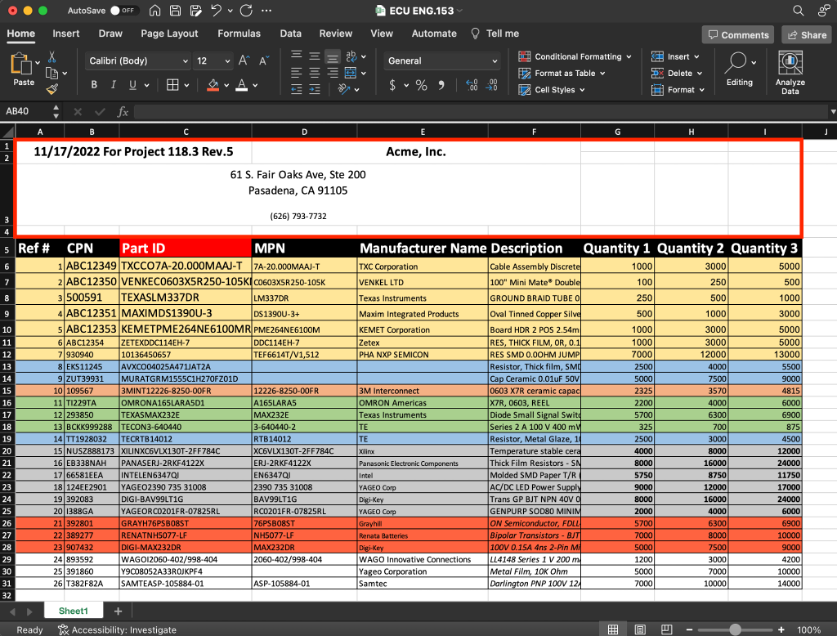This screenshot has width=838, height=636.
Task: Click into the formula bar input
Action: point(481,111)
